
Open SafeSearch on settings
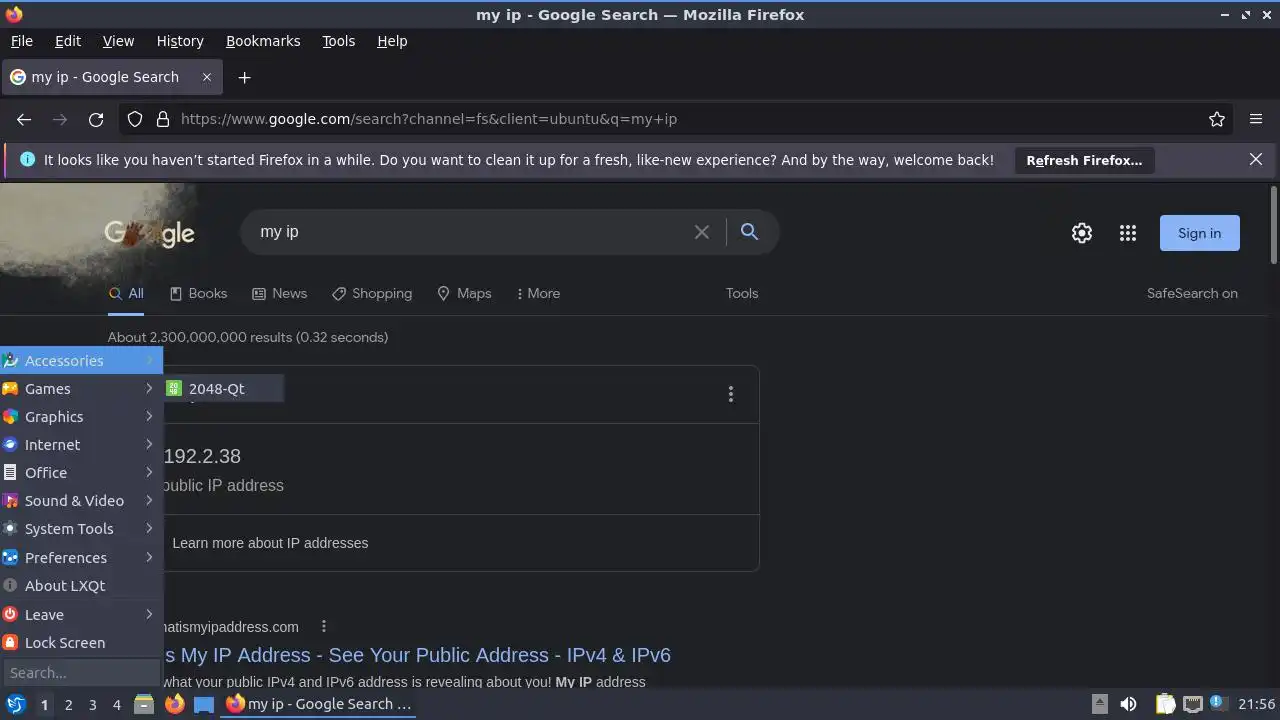[x=1192, y=293]
